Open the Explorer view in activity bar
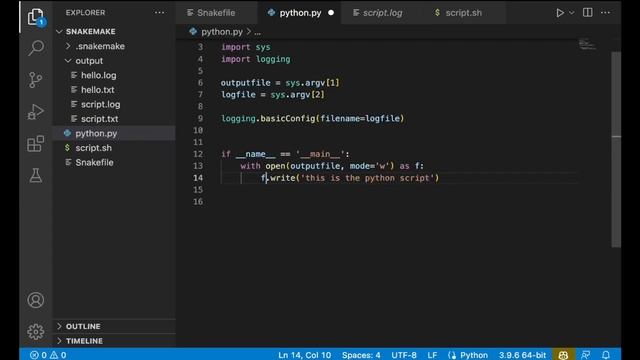Screen dimensions: 640x360 tap(36, 17)
